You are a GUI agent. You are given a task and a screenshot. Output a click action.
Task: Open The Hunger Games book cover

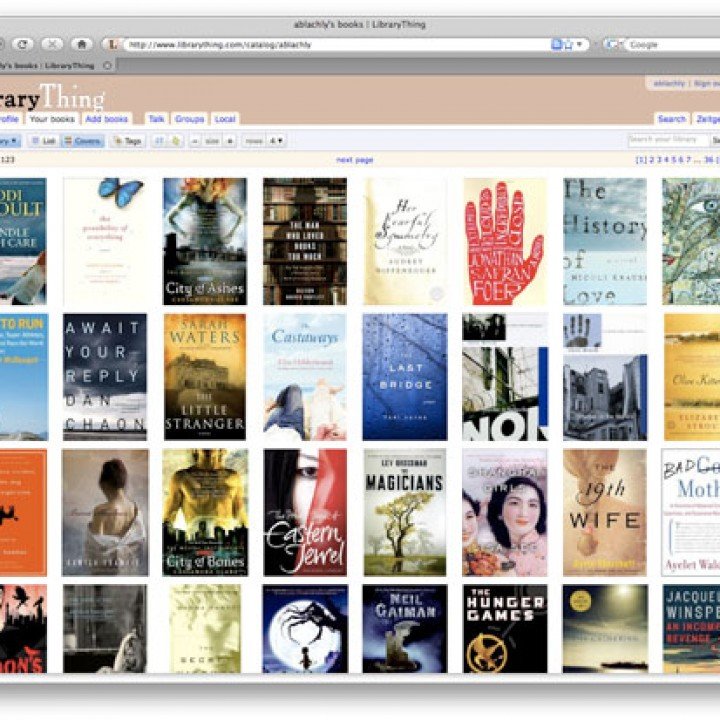(505, 628)
